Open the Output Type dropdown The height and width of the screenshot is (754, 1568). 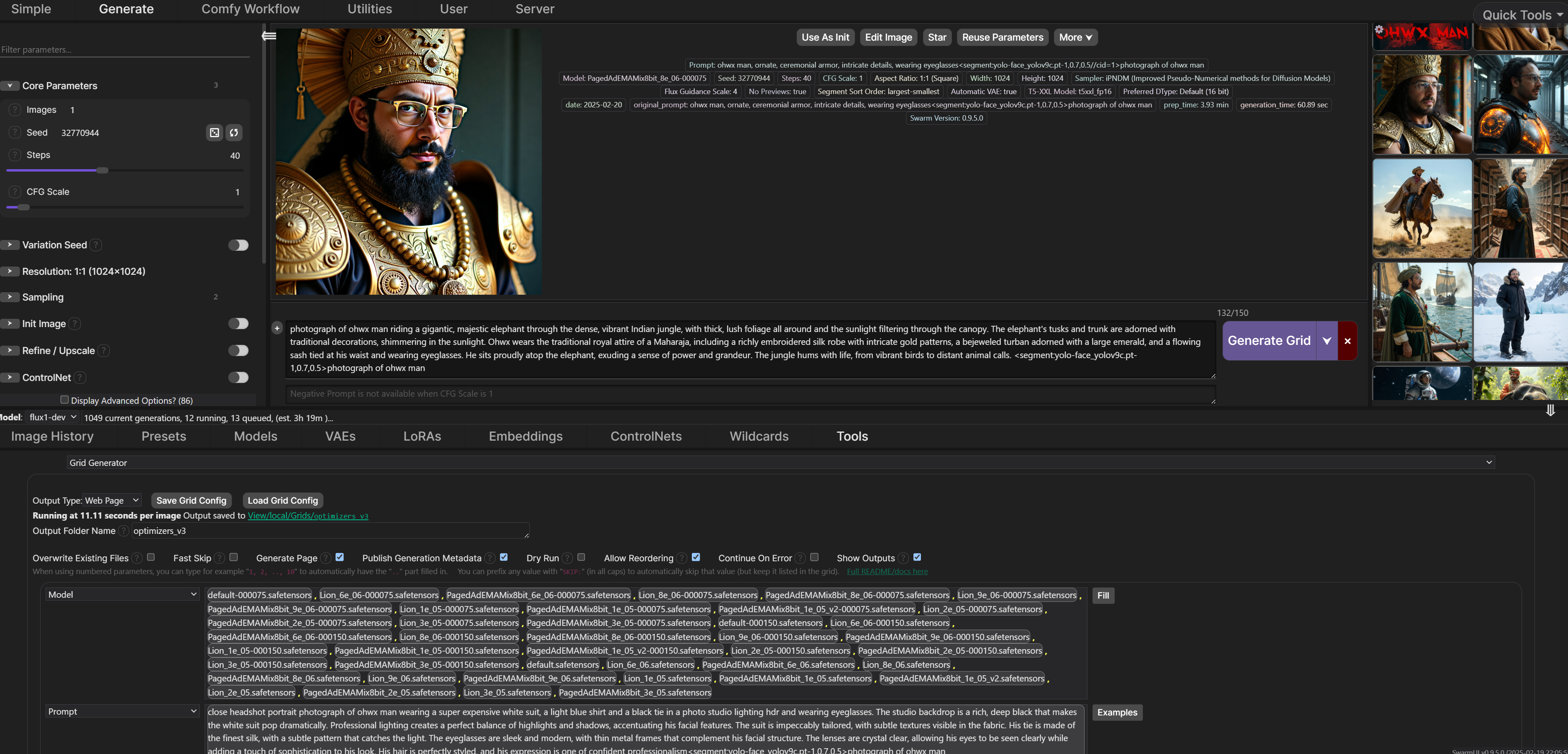[112, 500]
